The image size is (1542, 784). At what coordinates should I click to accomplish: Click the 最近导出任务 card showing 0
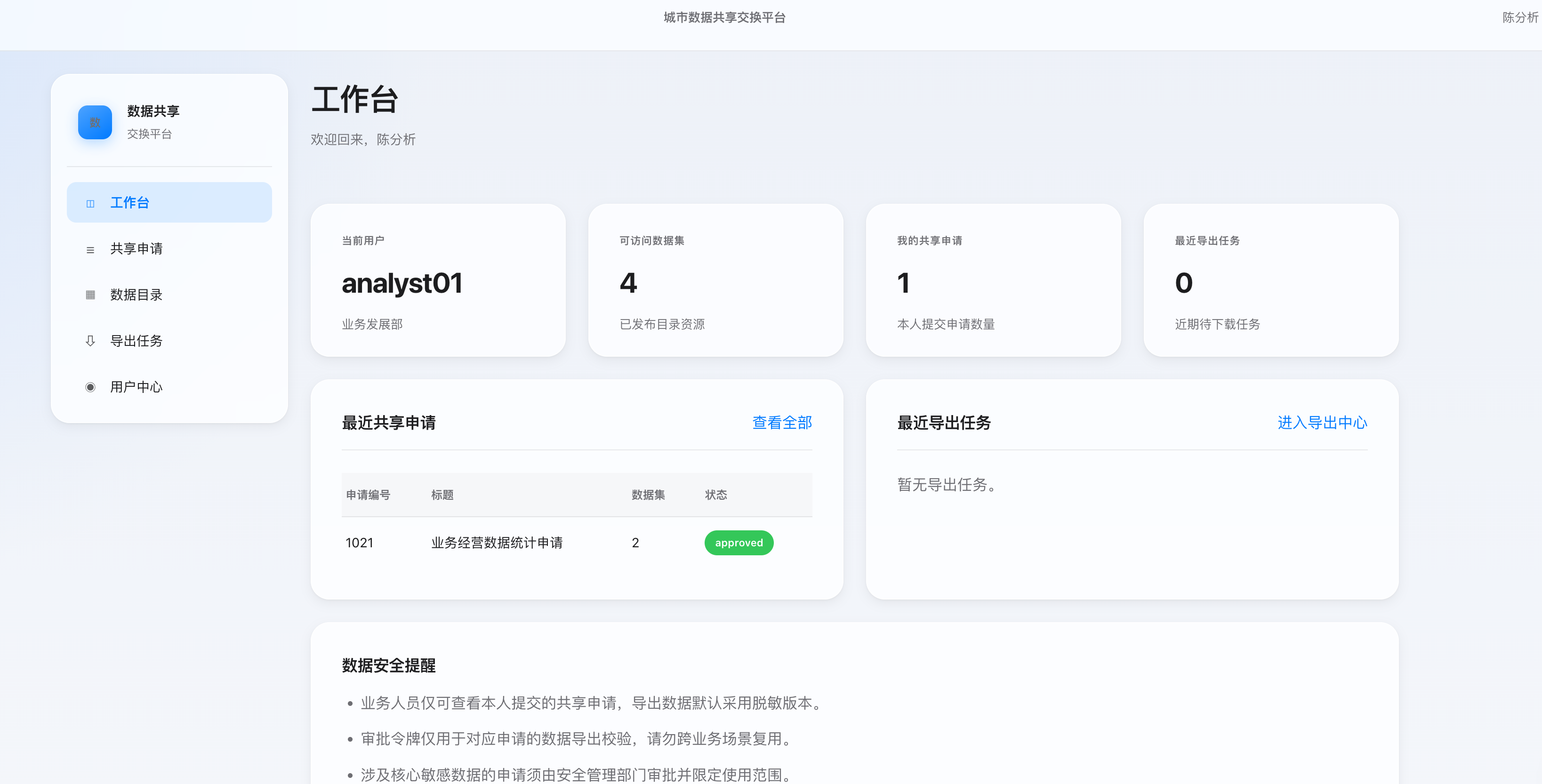tap(1271, 280)
